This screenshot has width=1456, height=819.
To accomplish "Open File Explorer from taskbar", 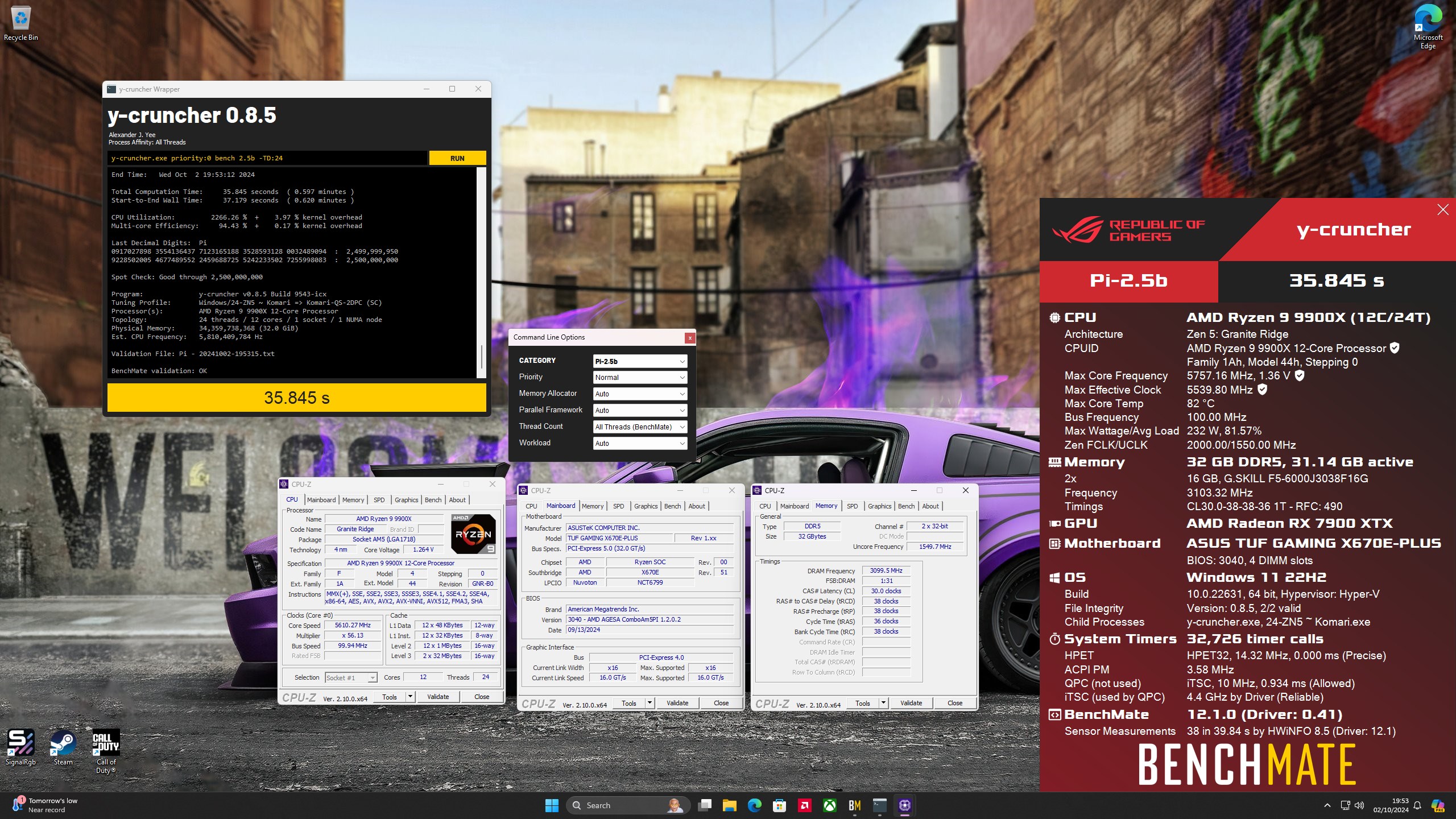I will click(x=730, y=805).
